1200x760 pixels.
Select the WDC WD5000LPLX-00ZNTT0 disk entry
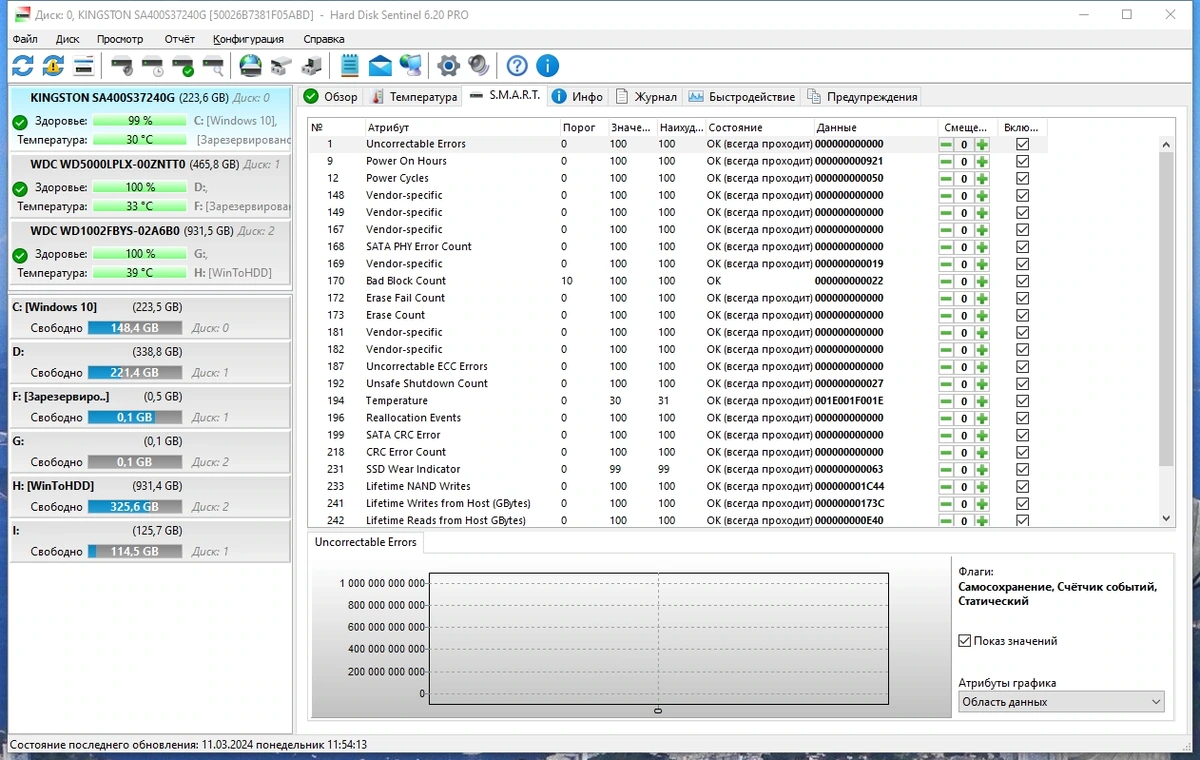150,185
